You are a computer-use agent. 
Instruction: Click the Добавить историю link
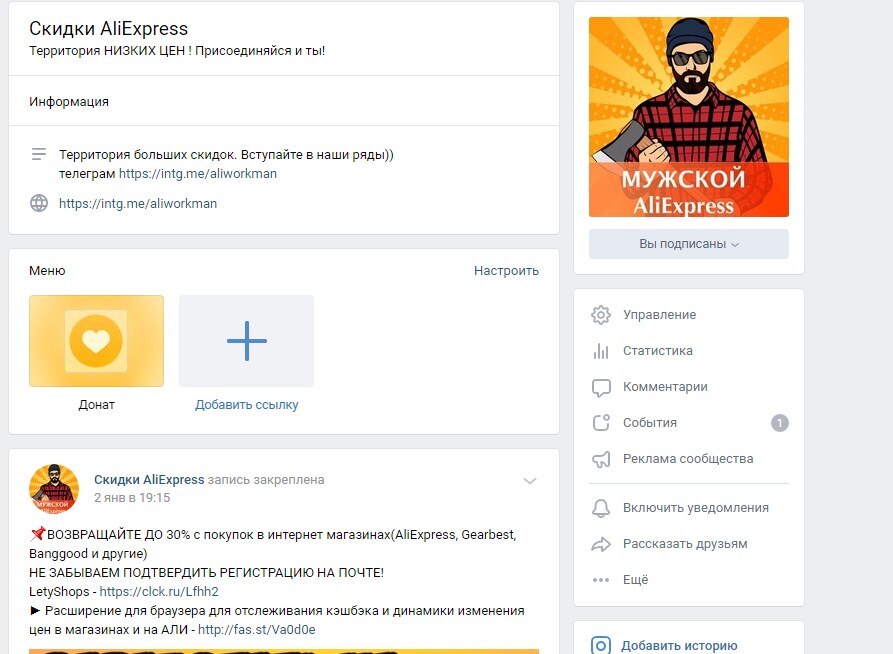tap(679, 645)
